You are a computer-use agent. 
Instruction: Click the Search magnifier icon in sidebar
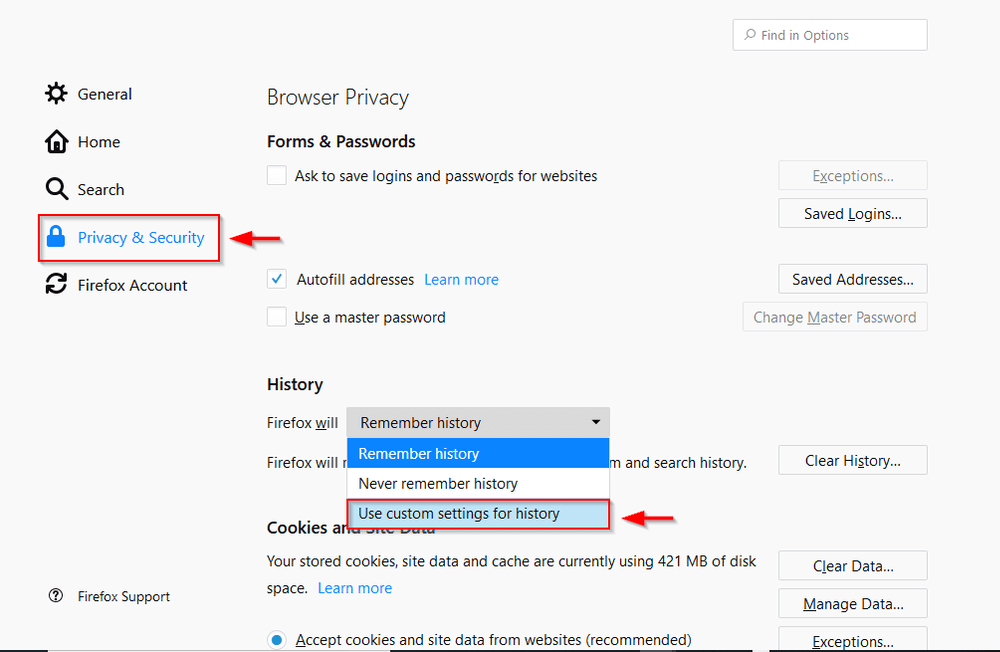[57, 189]
